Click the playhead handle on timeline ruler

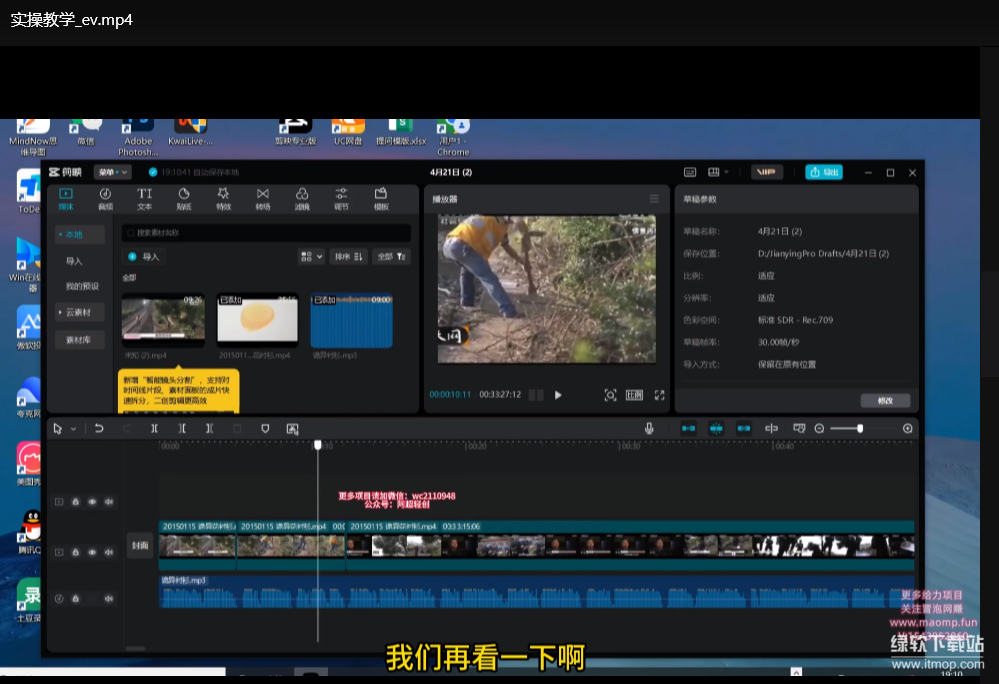click(318, 445)
